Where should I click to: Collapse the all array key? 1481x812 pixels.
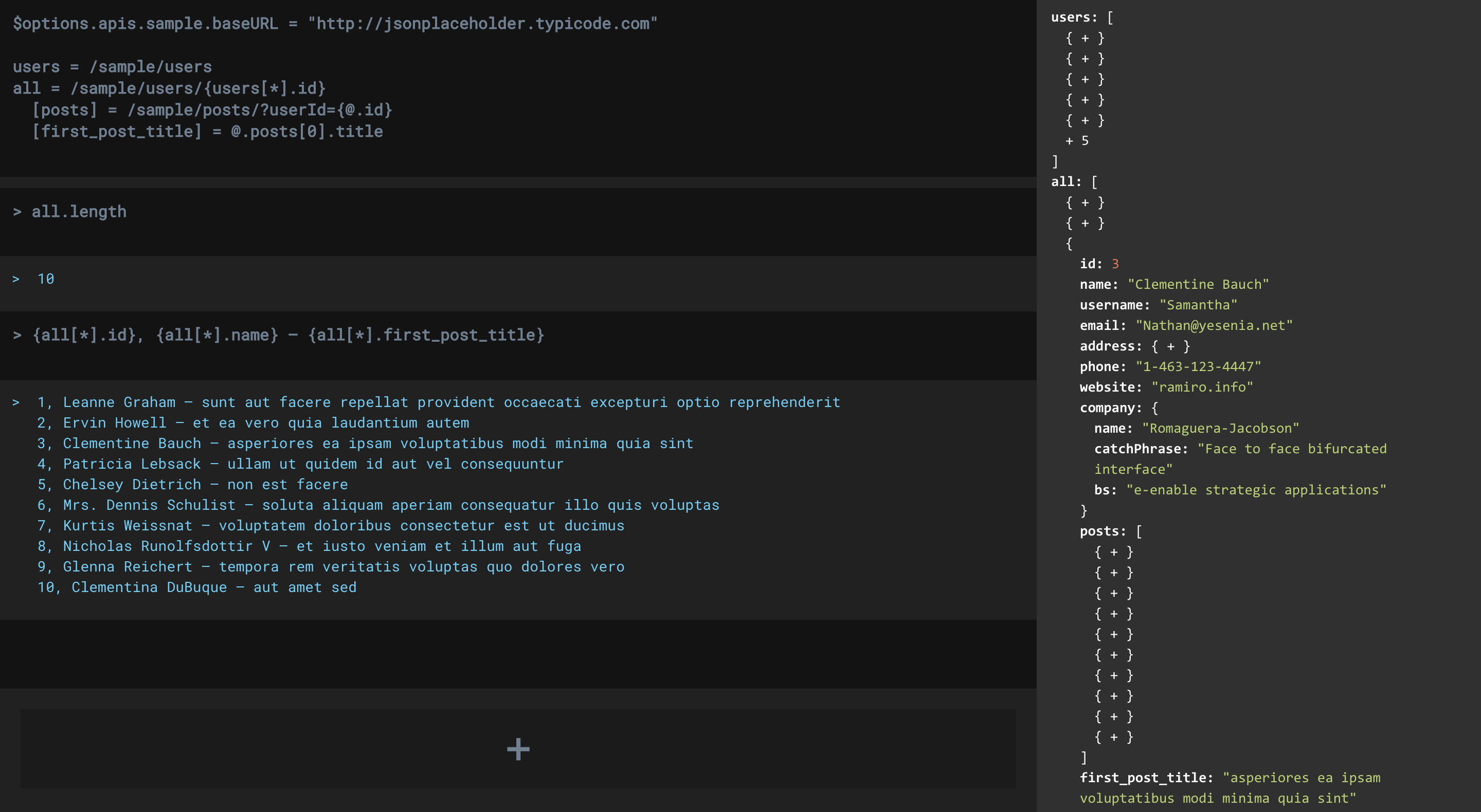(x=1066, y=181)
